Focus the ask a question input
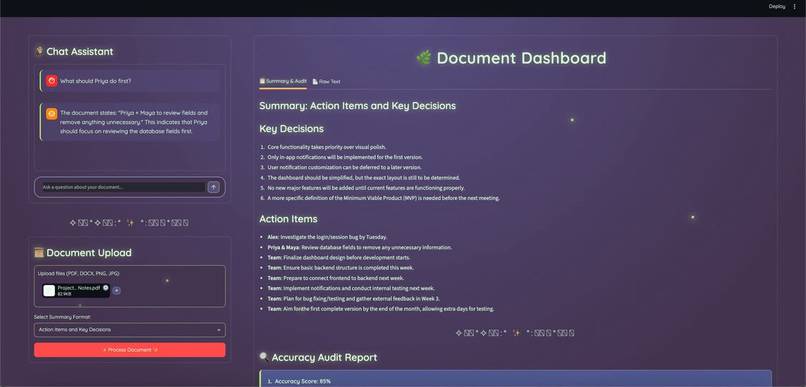 pos(123,188)
